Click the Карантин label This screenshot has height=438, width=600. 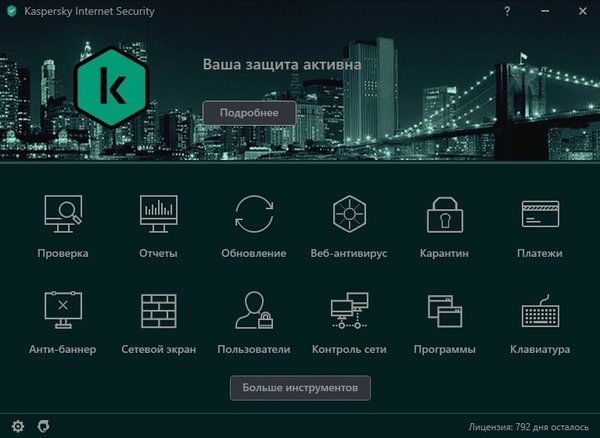[x=444, y=254]
